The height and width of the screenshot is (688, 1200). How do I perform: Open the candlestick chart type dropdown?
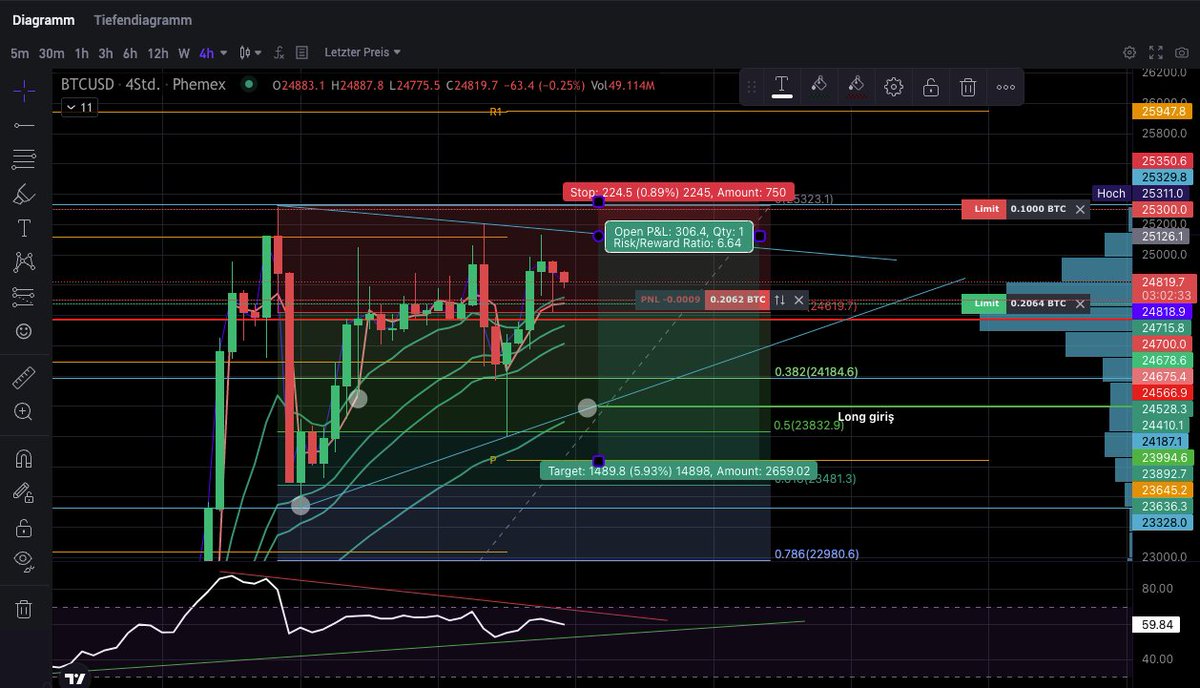(x=250, y=52)
